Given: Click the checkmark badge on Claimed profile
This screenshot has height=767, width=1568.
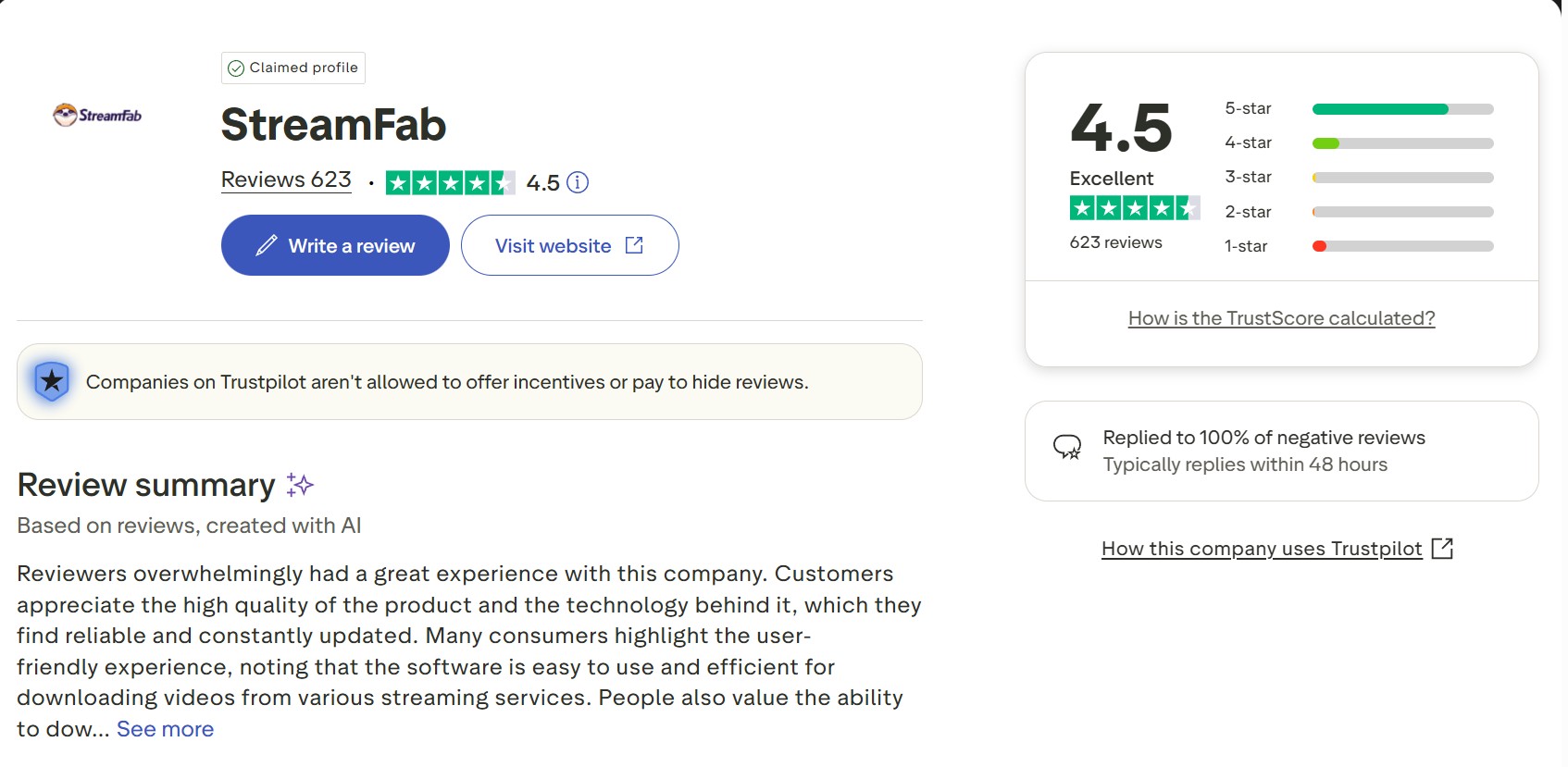Looking at the screenshot, I should point(236,67).
